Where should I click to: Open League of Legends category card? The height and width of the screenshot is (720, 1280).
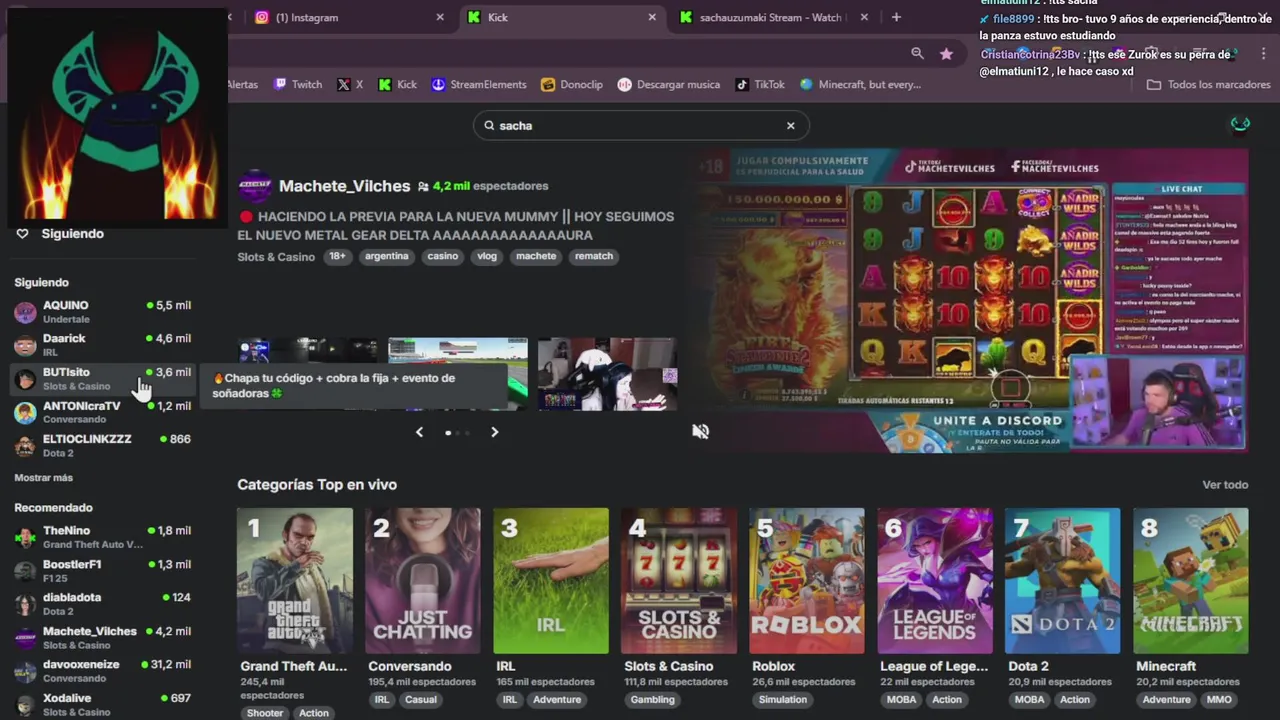click(935, 581)
